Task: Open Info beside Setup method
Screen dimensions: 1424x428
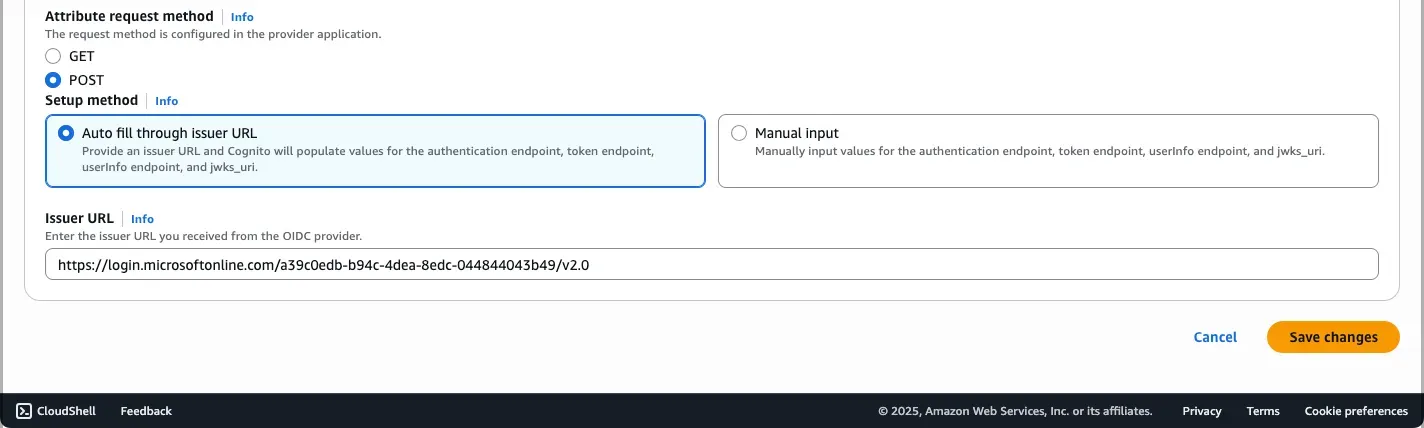Action: tap(166, 101)
